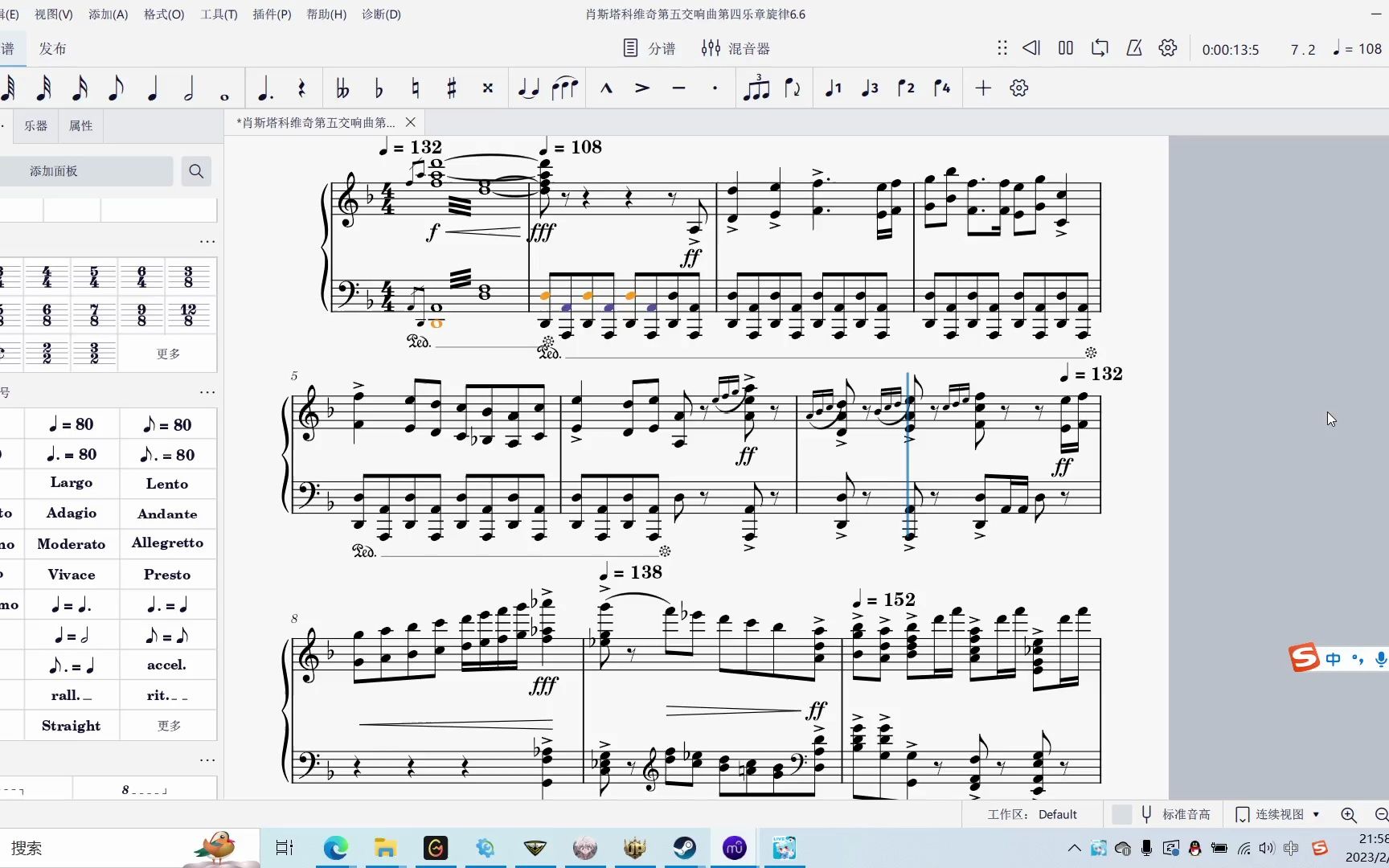Switch to the 发布 tab
This screenshot has height=868, width=1389.
(52, 48)
